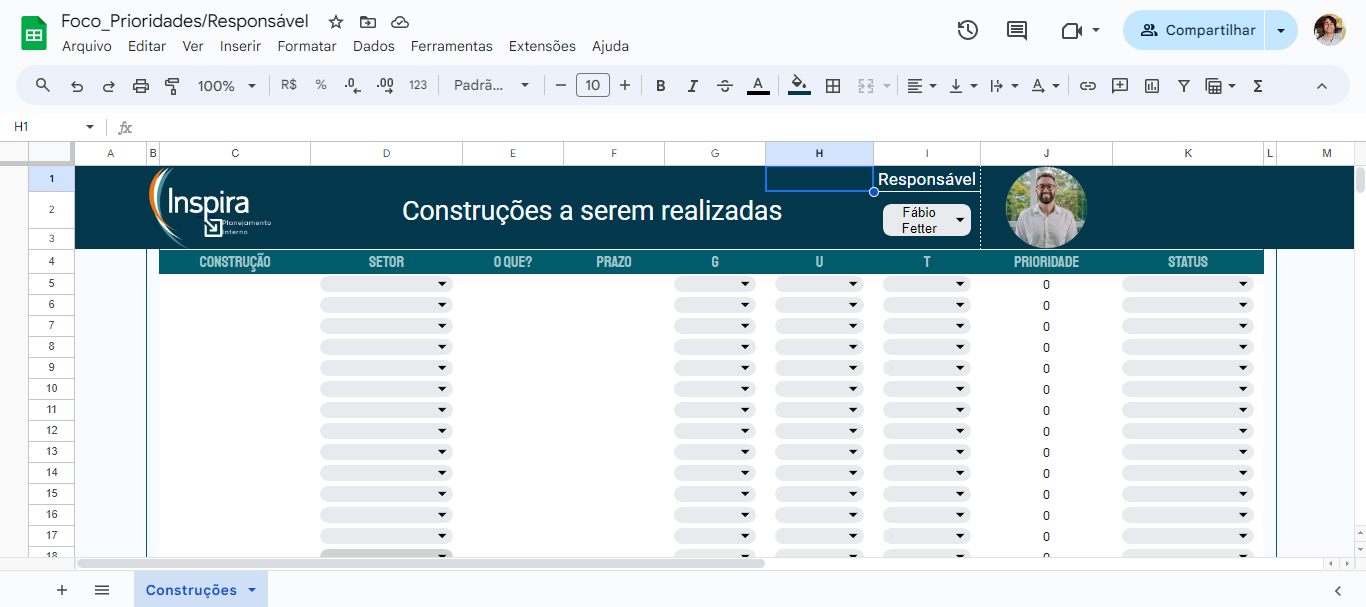Open the Formatar menu
The height and width of the screenshot is (607, 1366).
pyautogui.click(x=307, y=46)
